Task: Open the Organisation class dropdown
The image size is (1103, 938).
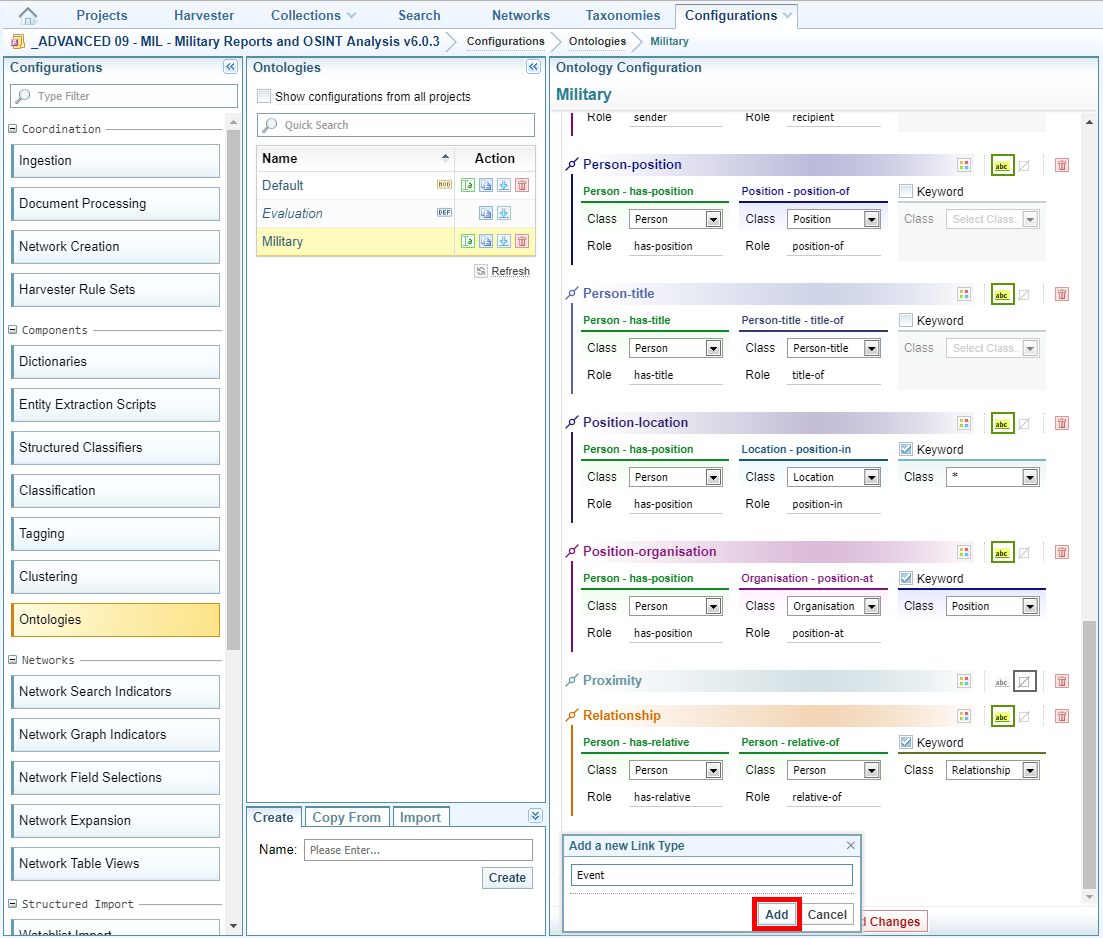Action: pos(871,606)
